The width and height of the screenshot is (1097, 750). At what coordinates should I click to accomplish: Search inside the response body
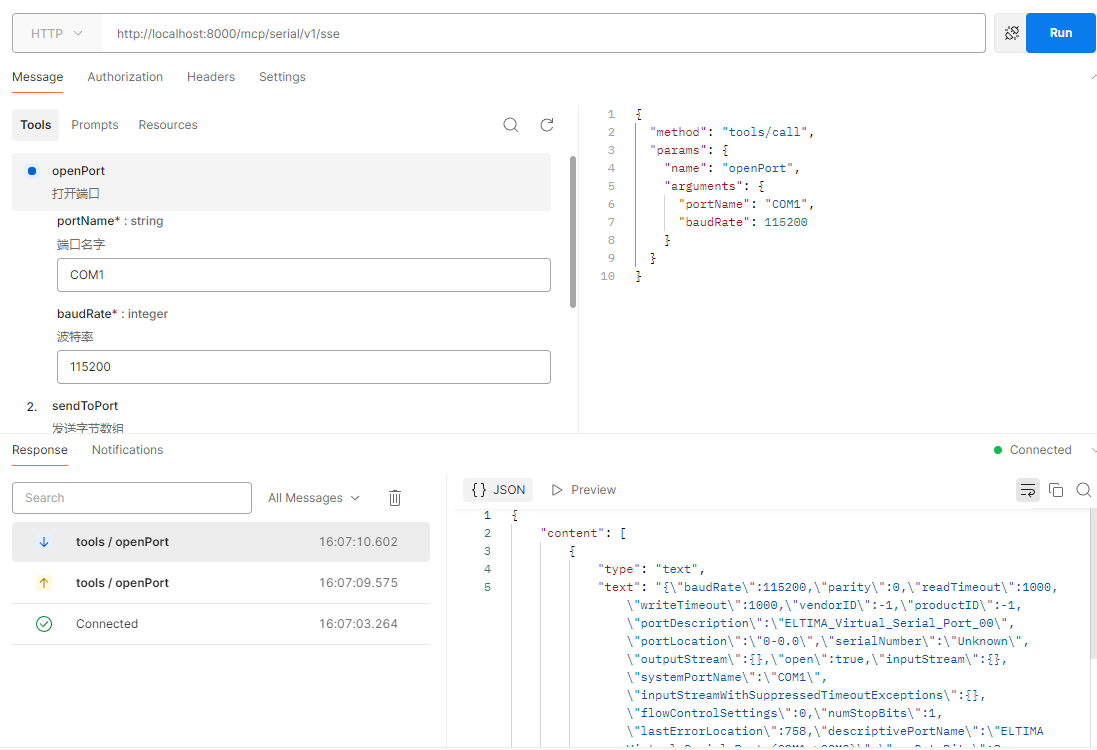[1084, 490]
